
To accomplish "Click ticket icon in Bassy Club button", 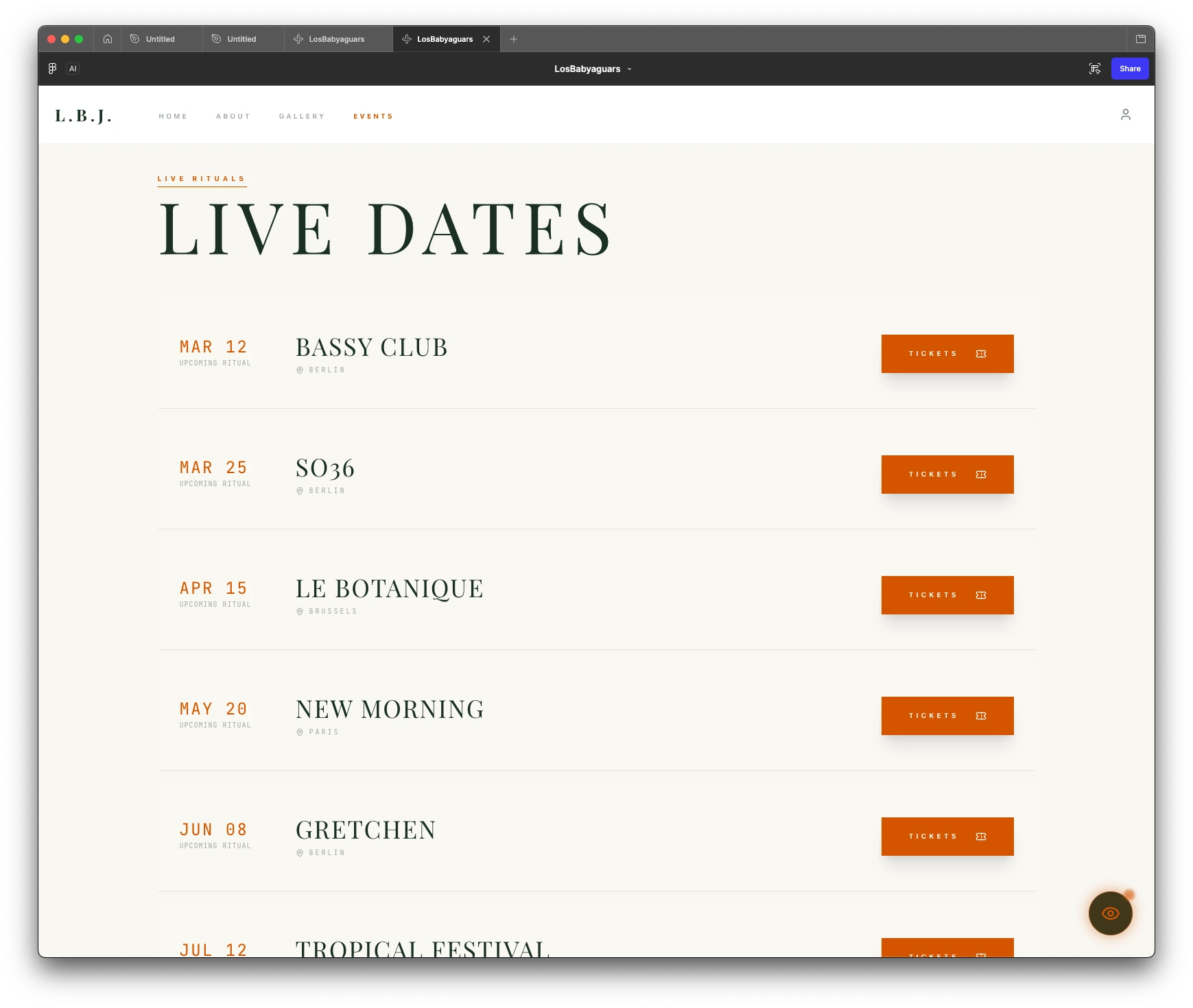I will 981,354.
